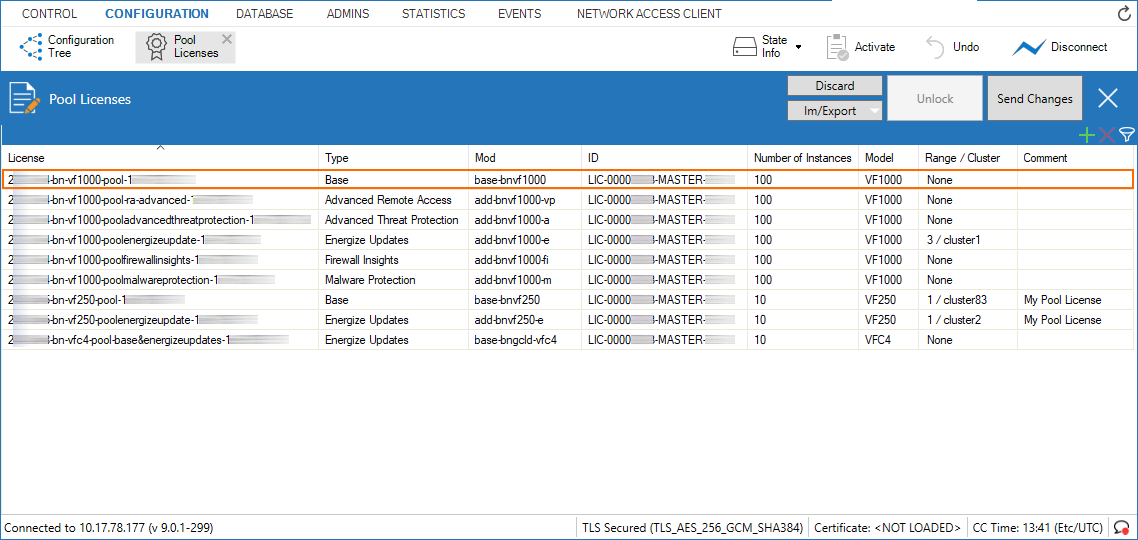This screenshot has width=1138, height=540.
Task: Click the '1 / cluster83' cell
Action: point(967,300)
